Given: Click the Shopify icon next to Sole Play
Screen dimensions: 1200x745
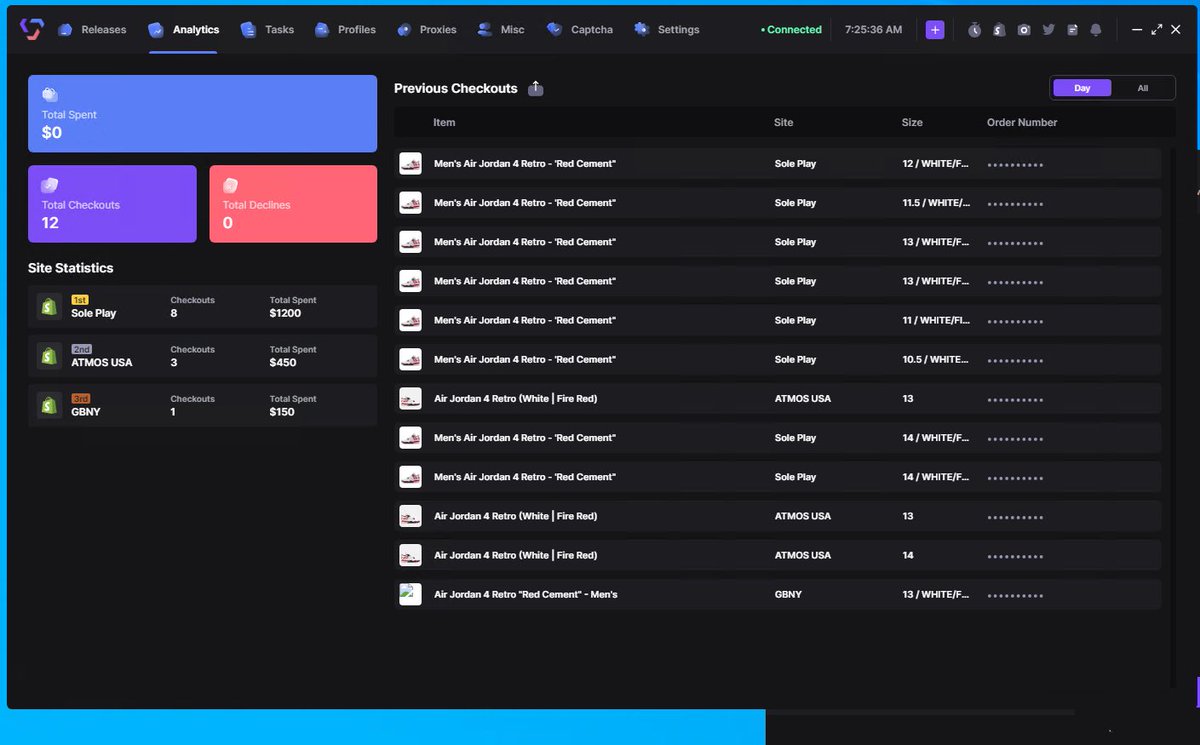Looking at the screenshot, I should 48,306.
